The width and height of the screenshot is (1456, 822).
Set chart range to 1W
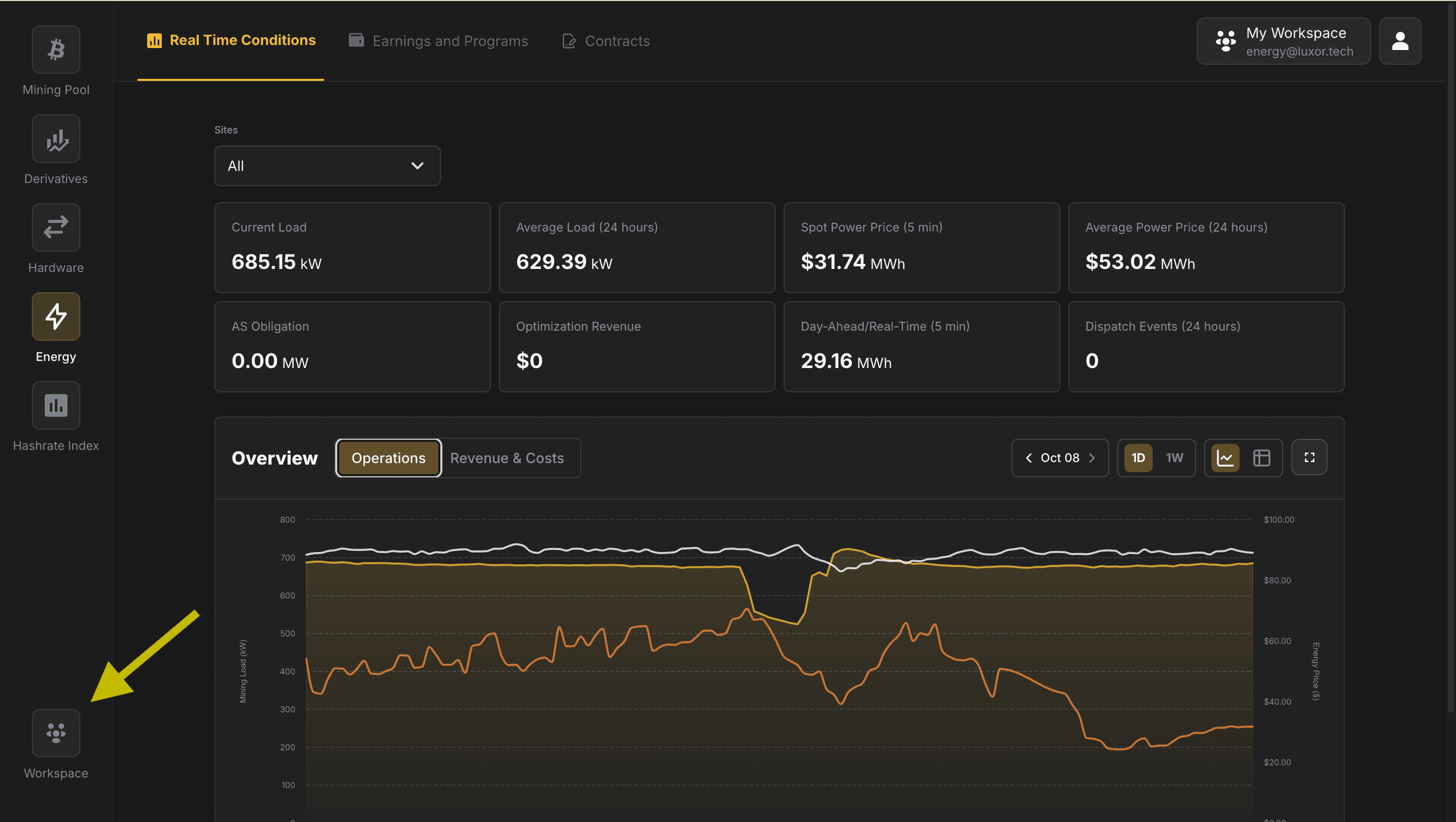pyautogui.click(x=1174, y=458)
